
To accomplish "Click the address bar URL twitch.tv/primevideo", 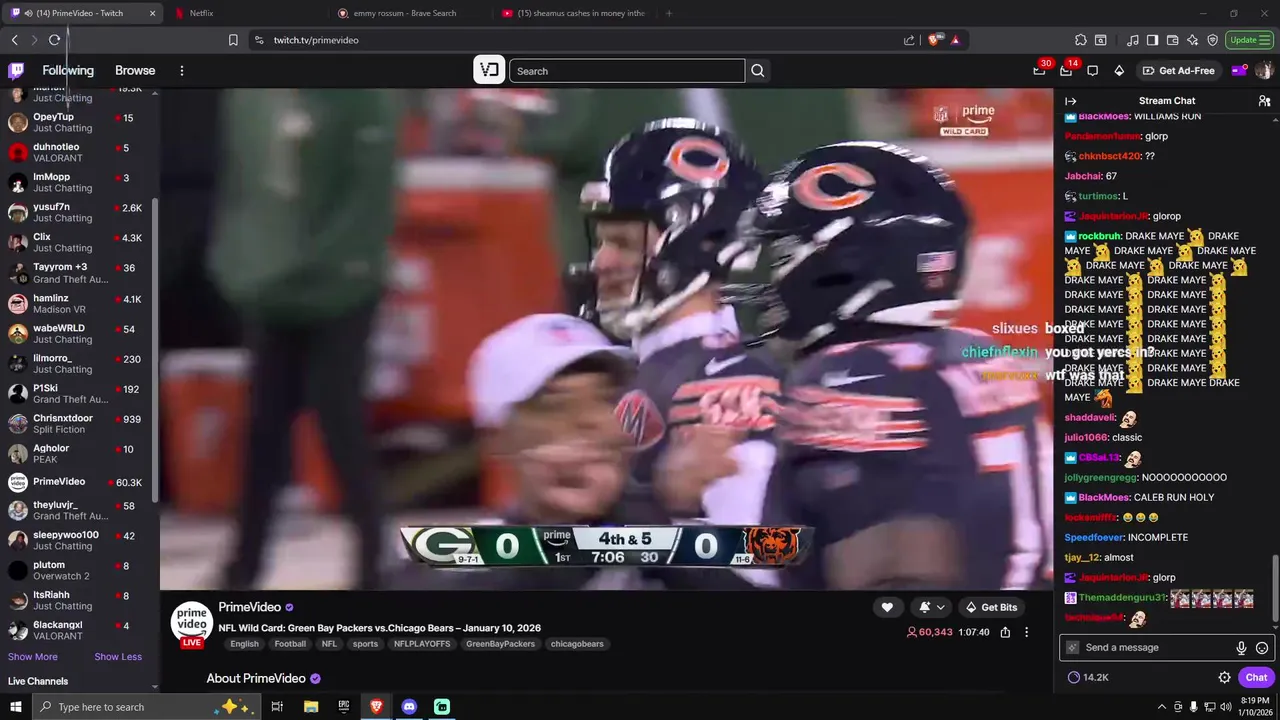I will click(x=316, y=40).
